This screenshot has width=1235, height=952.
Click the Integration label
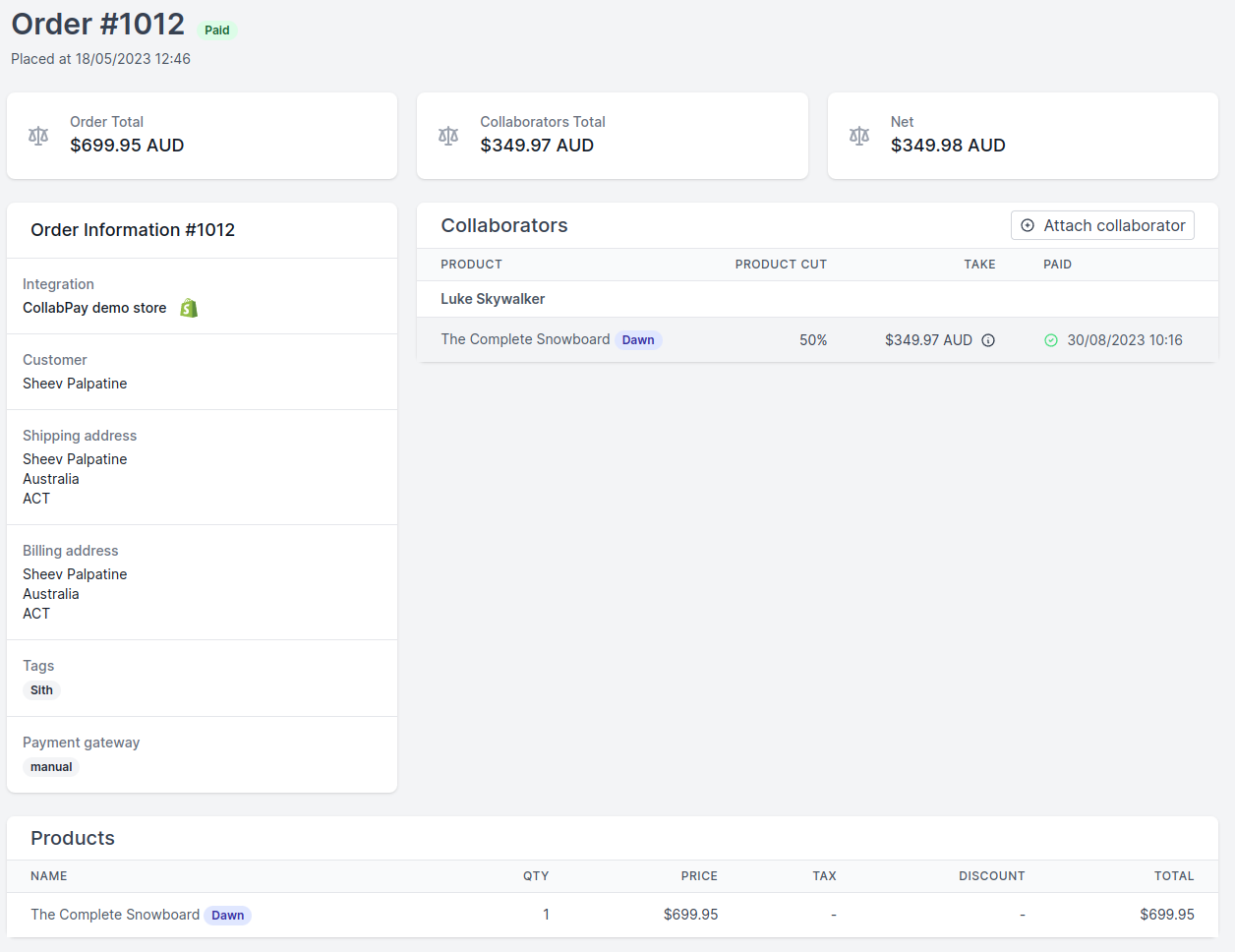tap(58, 284)
